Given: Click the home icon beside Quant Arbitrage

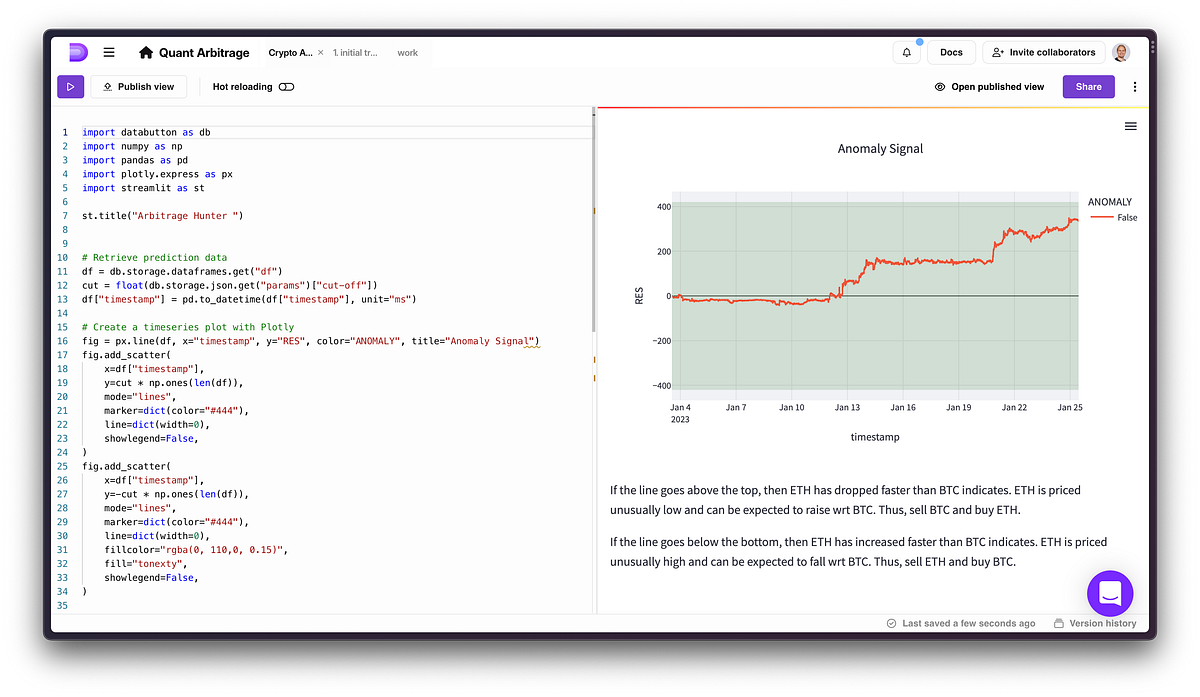Looking at the screenshot, I should tap(146, 52).
